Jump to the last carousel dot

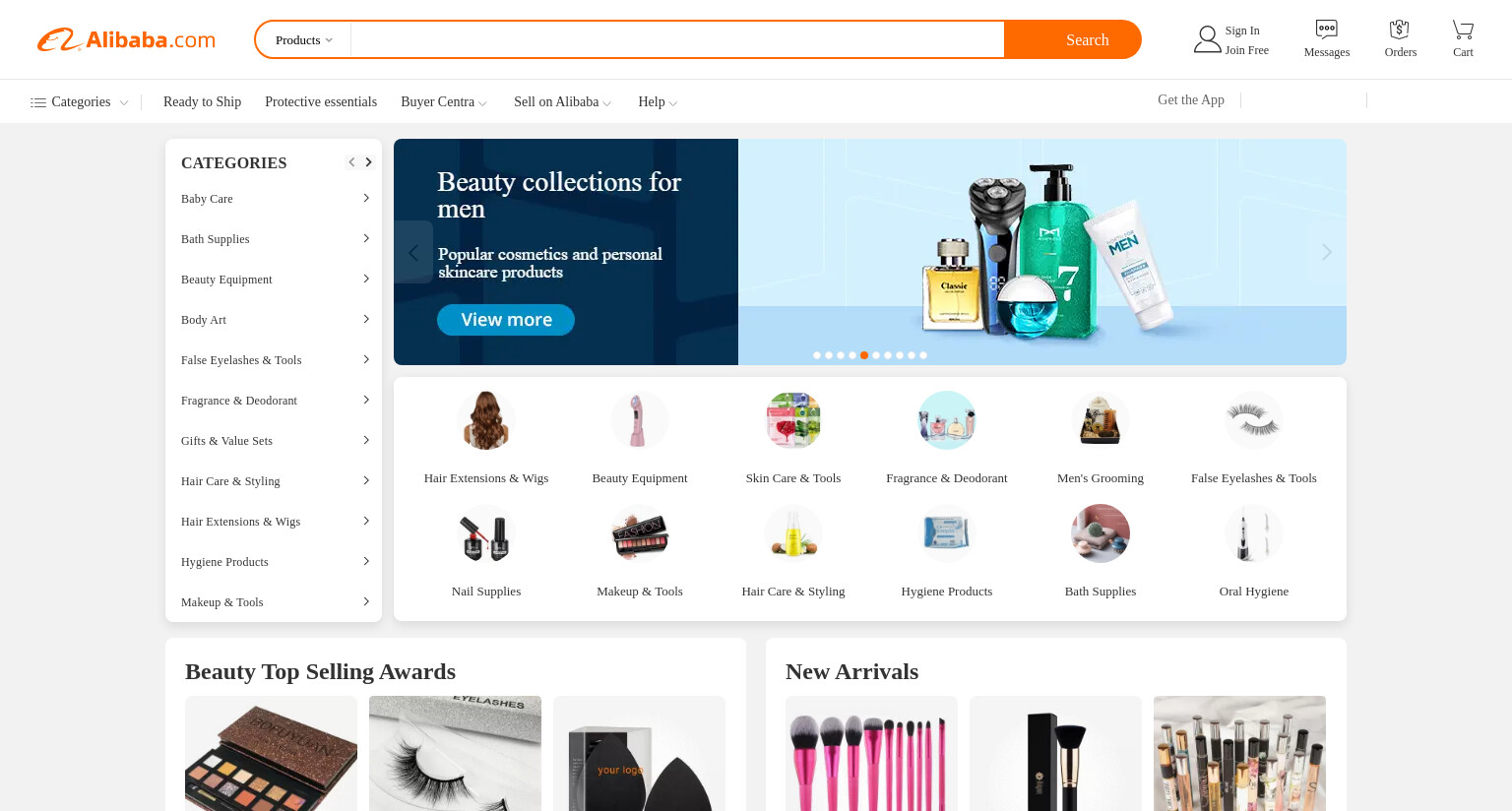[x=923, y=355]
